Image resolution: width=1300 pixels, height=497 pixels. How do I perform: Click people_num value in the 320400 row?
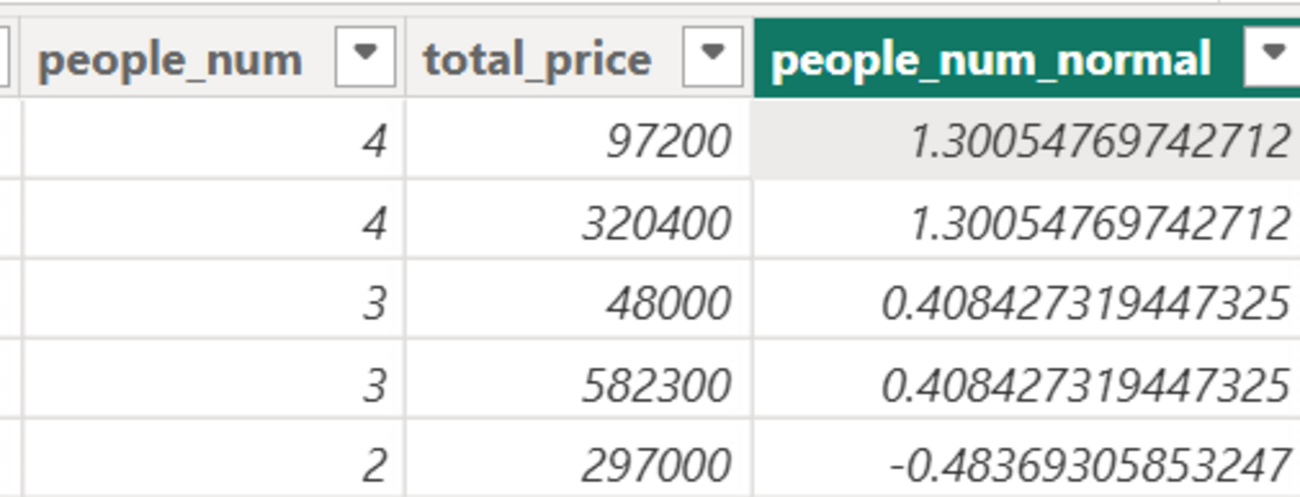coord(373,222)
